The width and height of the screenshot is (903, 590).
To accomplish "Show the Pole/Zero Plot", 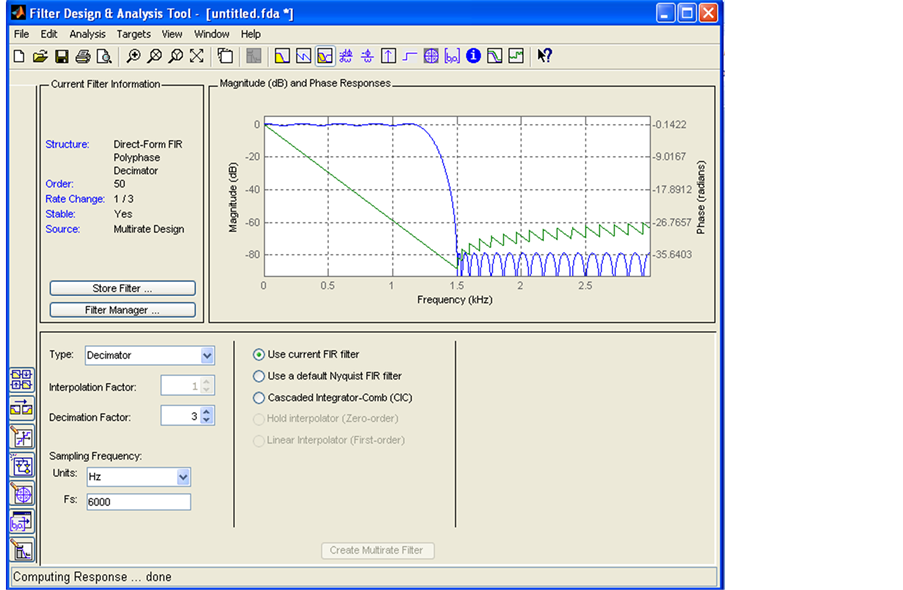I will pos(431,56).
